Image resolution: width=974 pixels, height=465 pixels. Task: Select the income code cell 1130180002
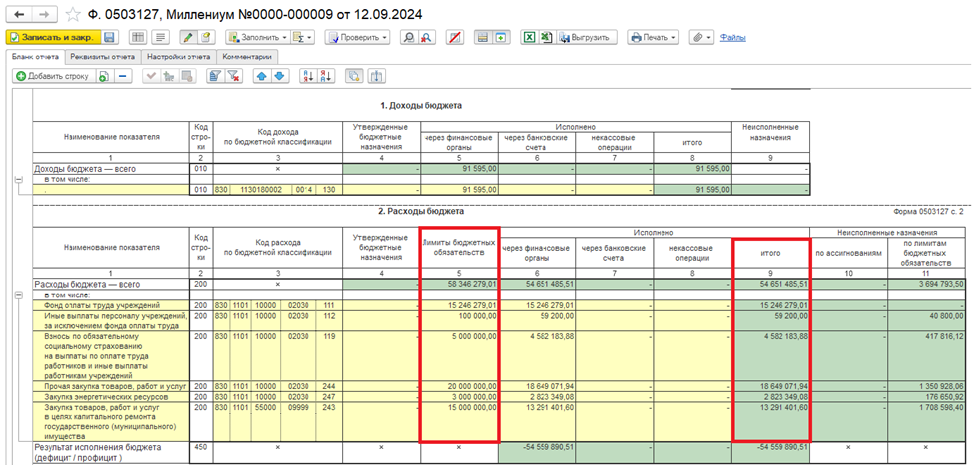click(x=260, y=189)
